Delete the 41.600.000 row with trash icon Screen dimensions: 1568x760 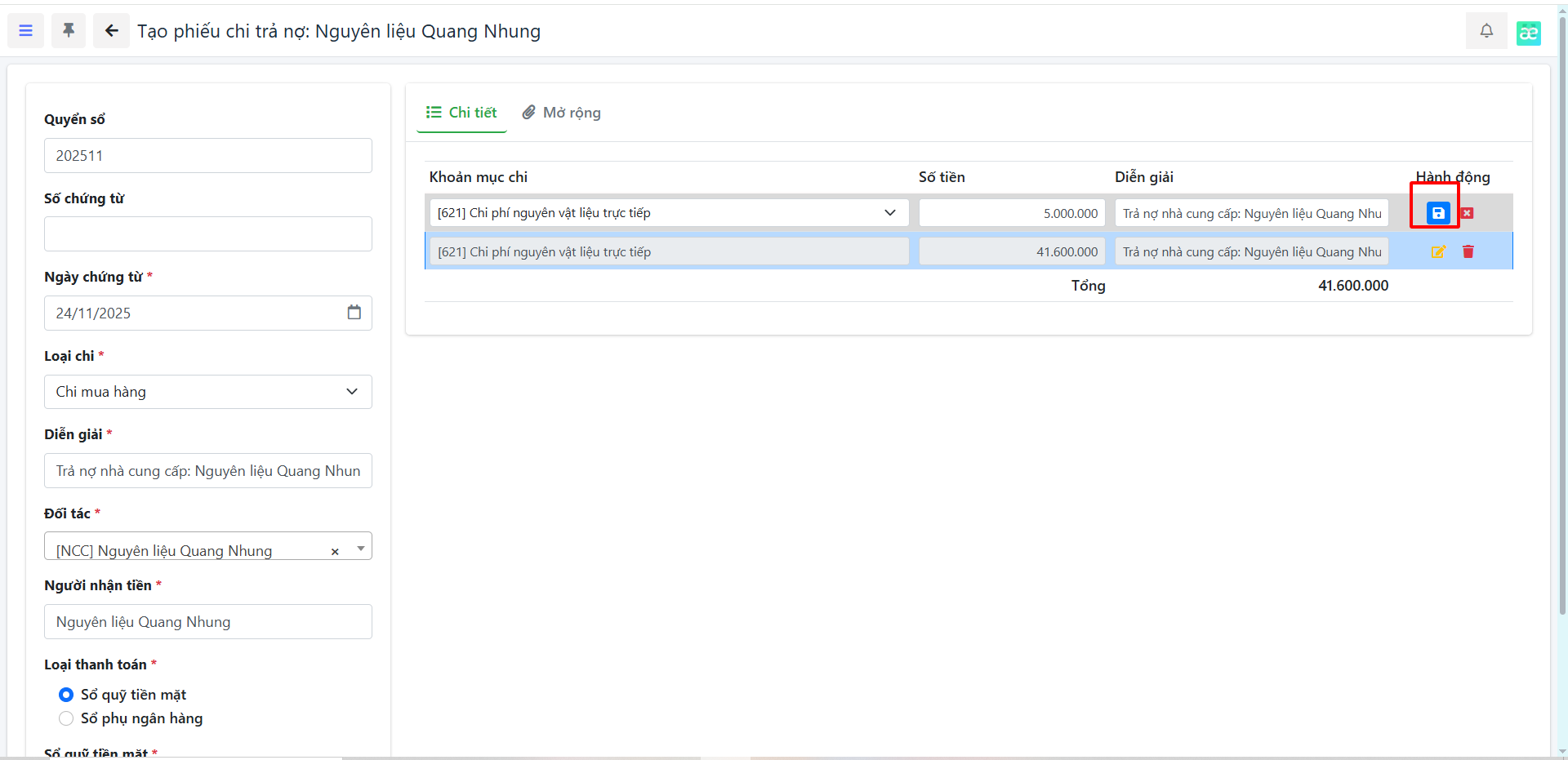pyautogui.click(x=1468, y=252)
